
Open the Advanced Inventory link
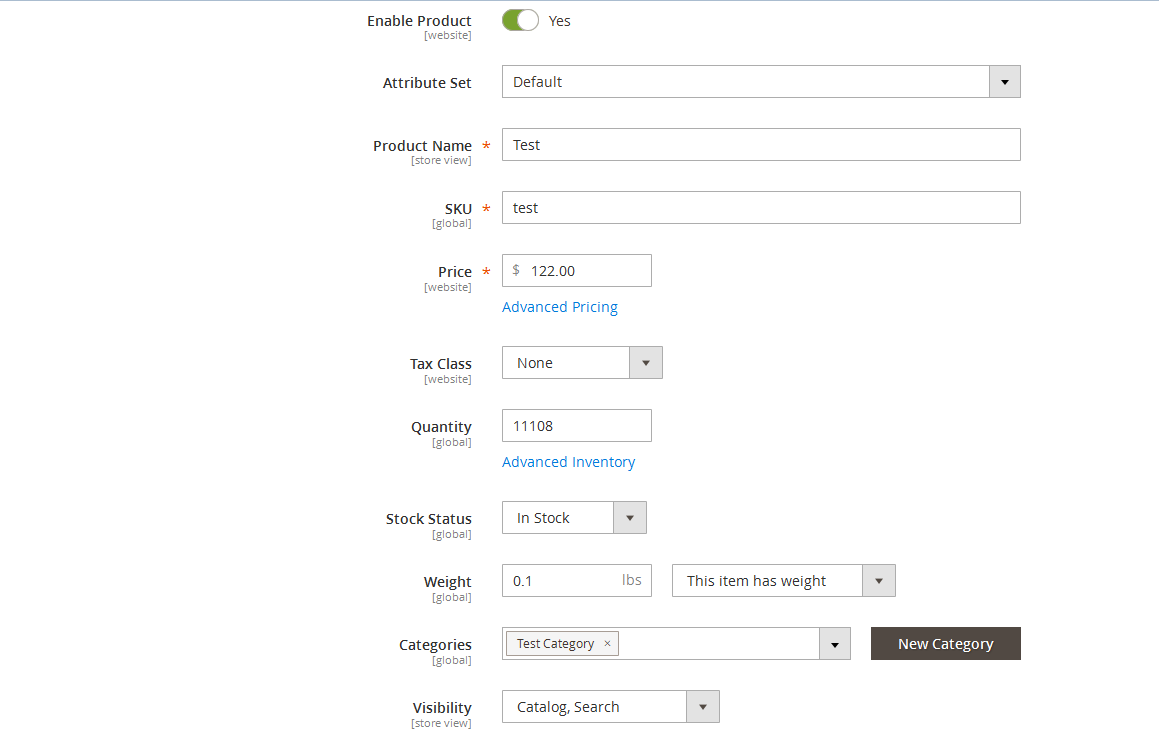(568, 462)
